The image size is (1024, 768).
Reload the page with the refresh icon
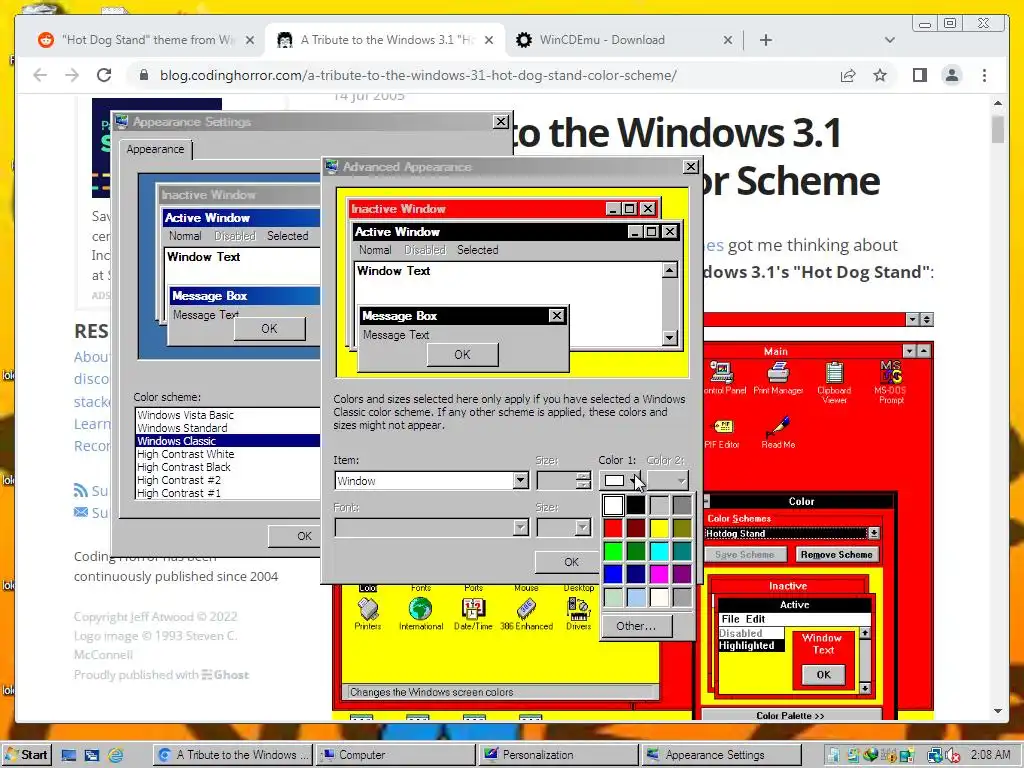(x=104, y=75)
